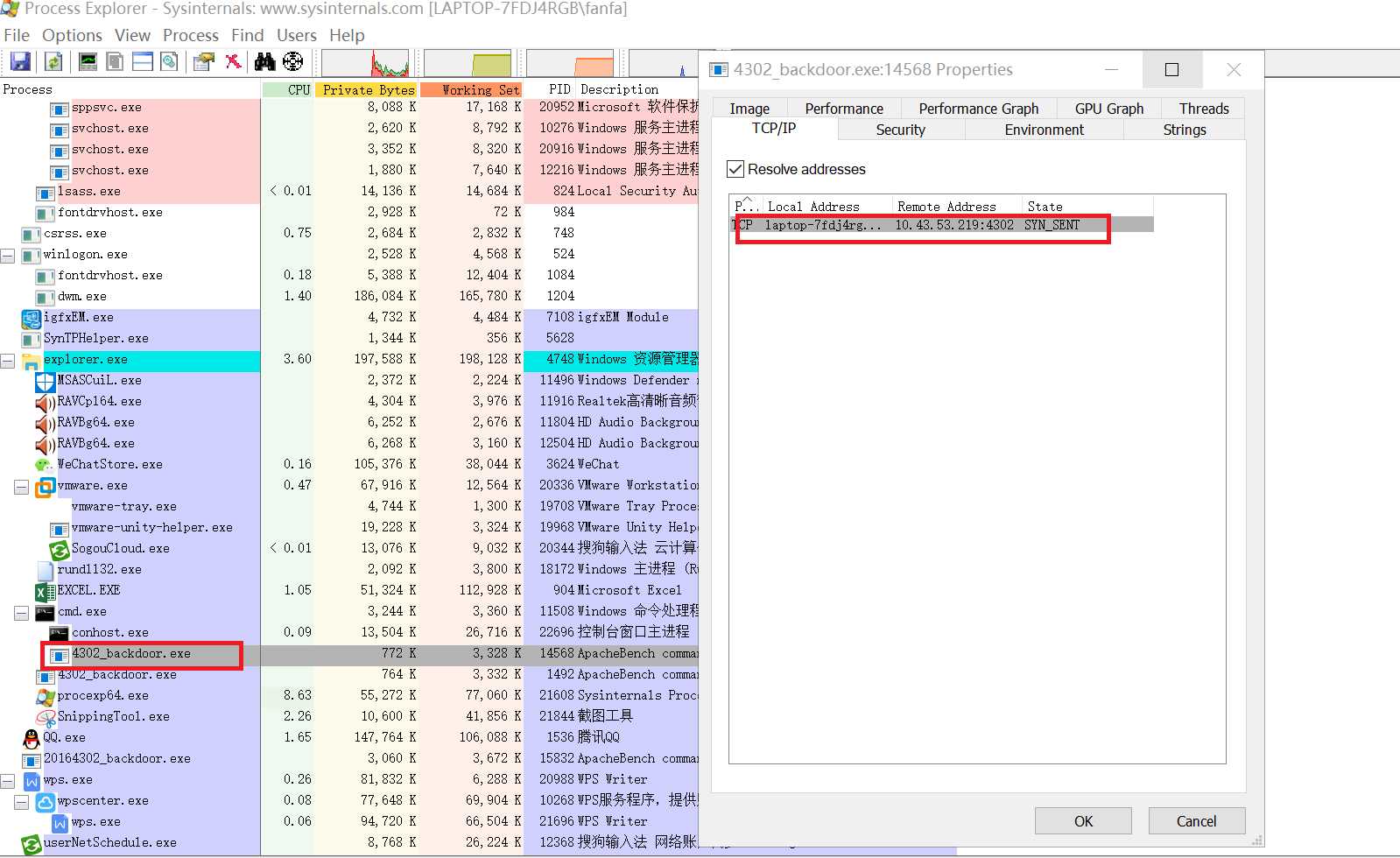Click the commit history mini graph
The height and width of the screenshot is (858, 1400).
[468, 63]
